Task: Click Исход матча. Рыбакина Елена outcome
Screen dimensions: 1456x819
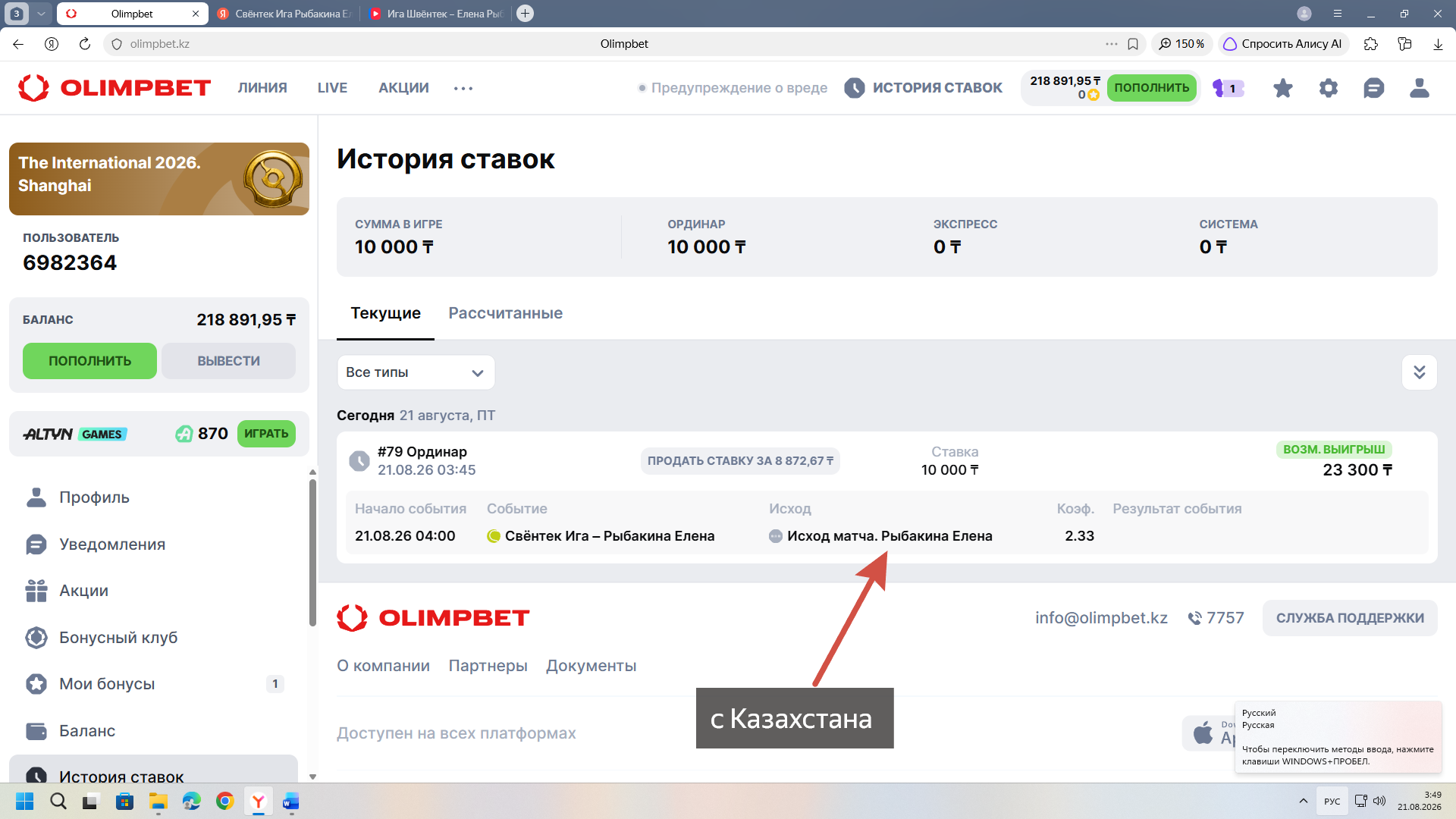Action: [890, 536]
